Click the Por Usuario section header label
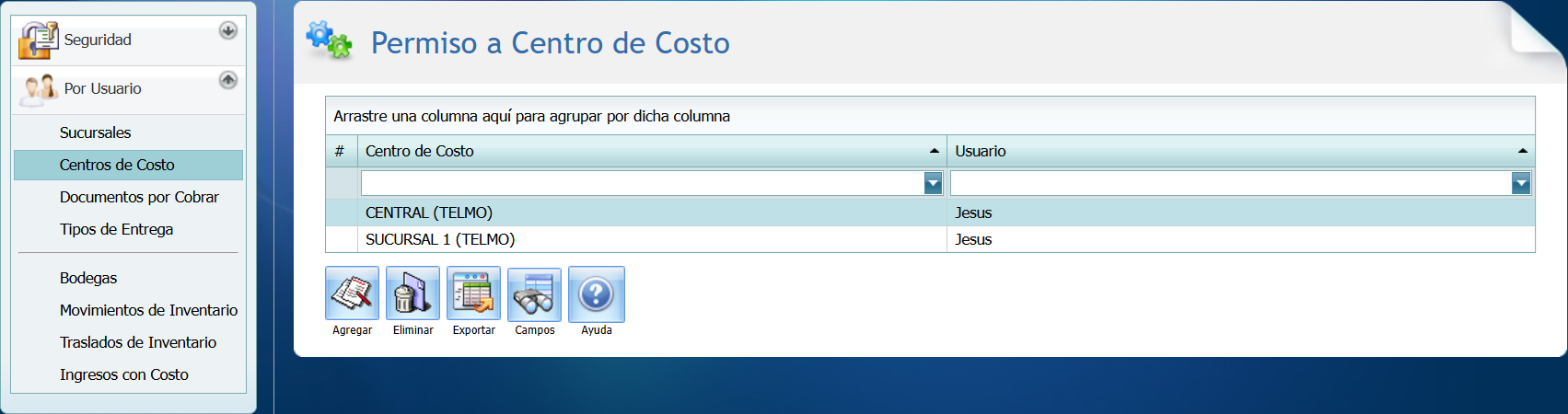The image size is (1568, 414). point(102,88)
